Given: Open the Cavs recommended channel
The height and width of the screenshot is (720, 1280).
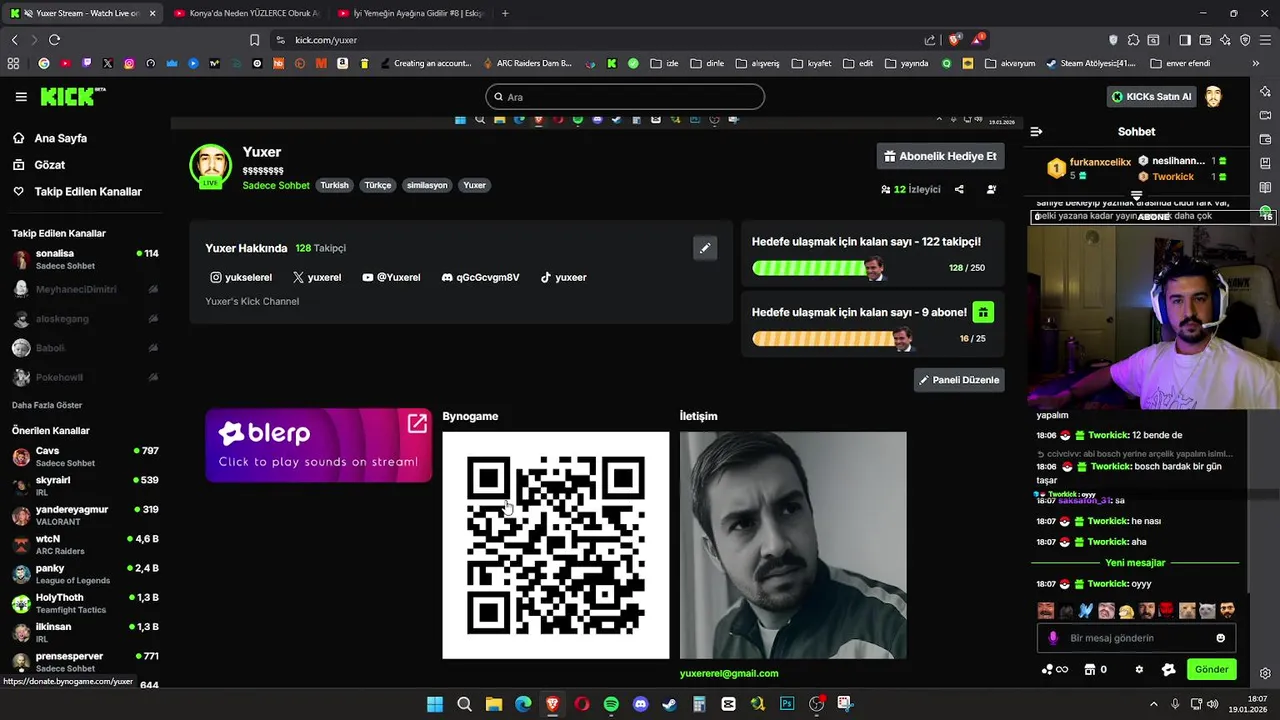Looking at the screenshot, I should click(85, 456).
